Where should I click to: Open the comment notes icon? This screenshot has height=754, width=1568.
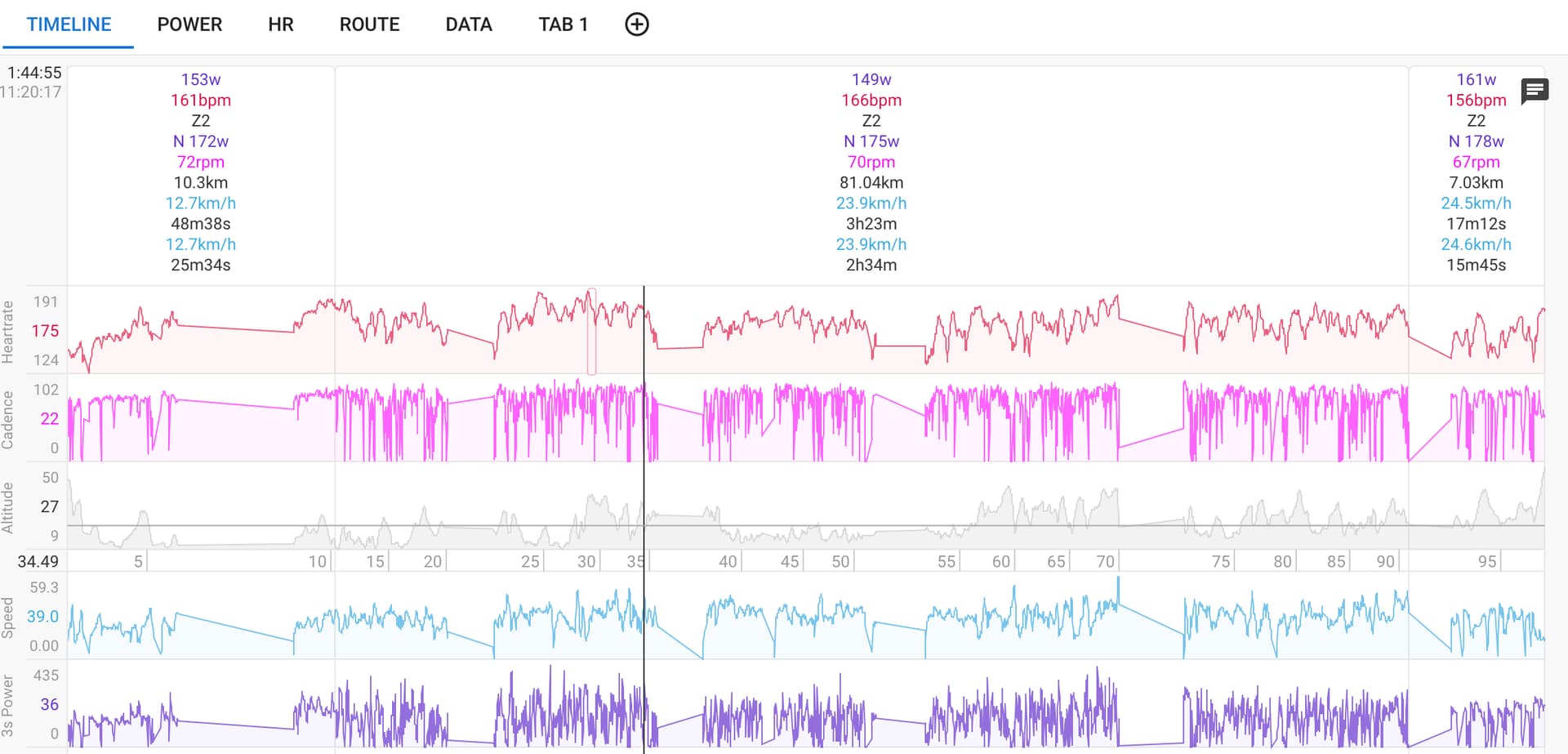1534,91
